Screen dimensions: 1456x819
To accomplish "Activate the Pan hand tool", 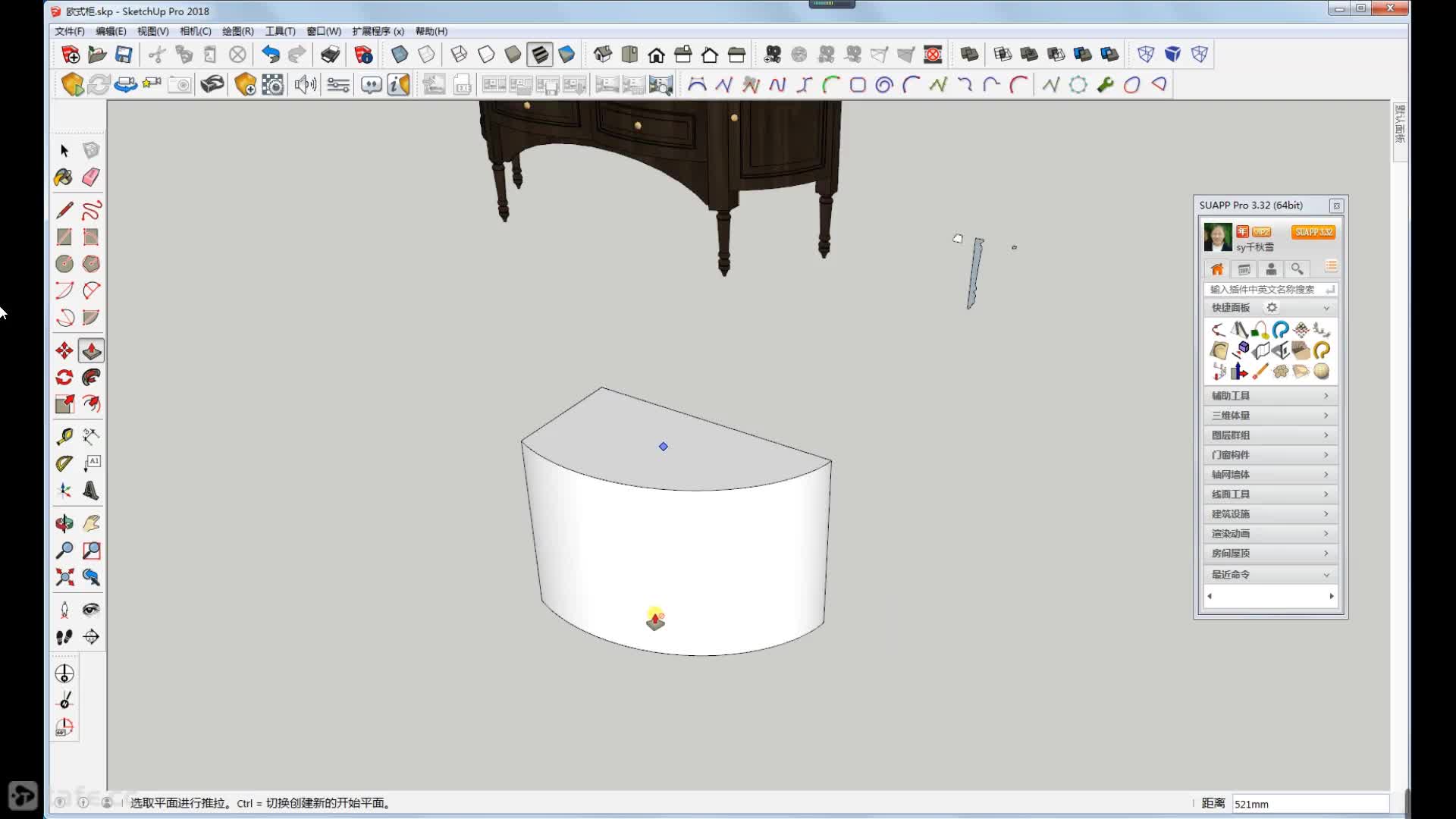I will [91, 523].
